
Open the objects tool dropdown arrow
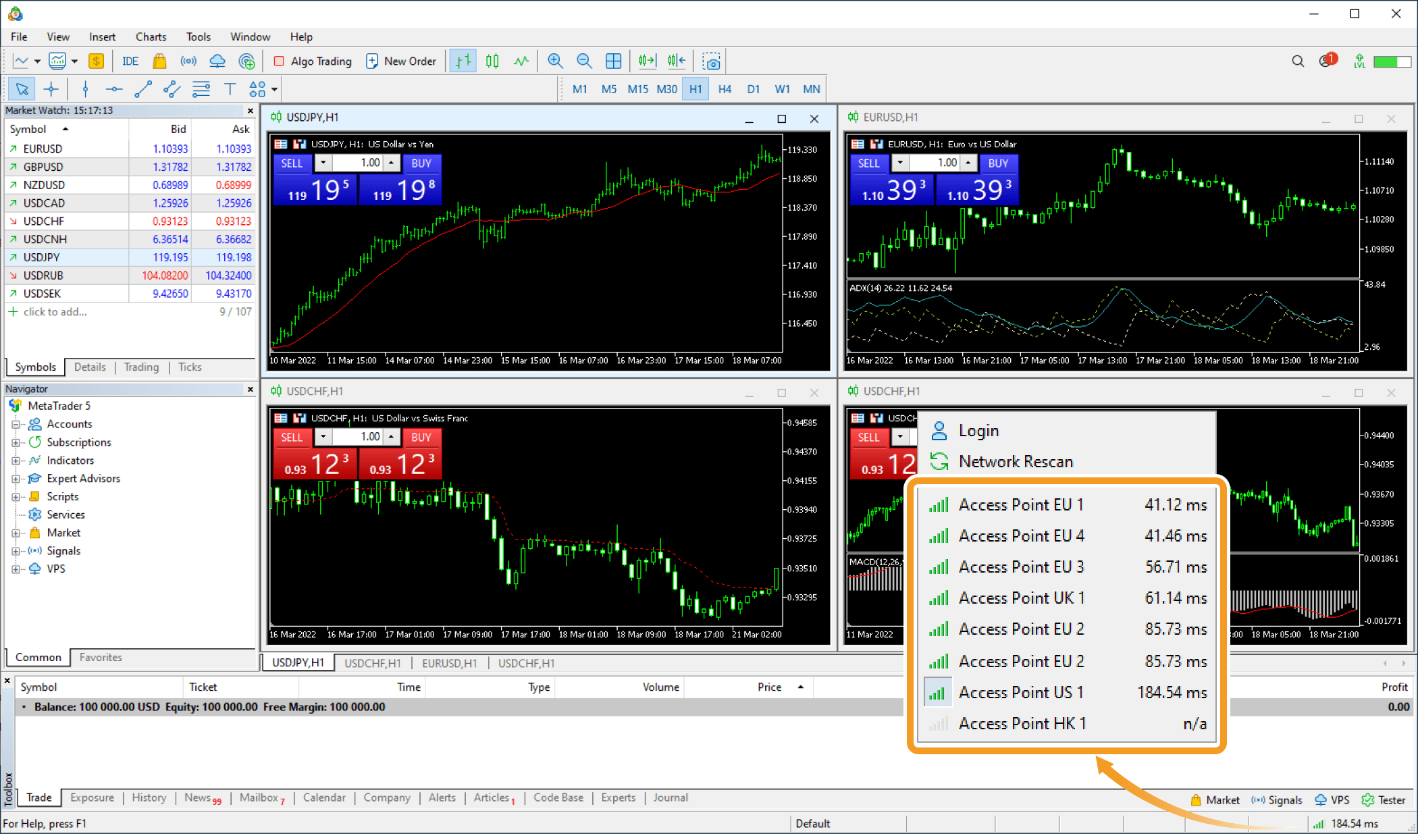[274, 89]
